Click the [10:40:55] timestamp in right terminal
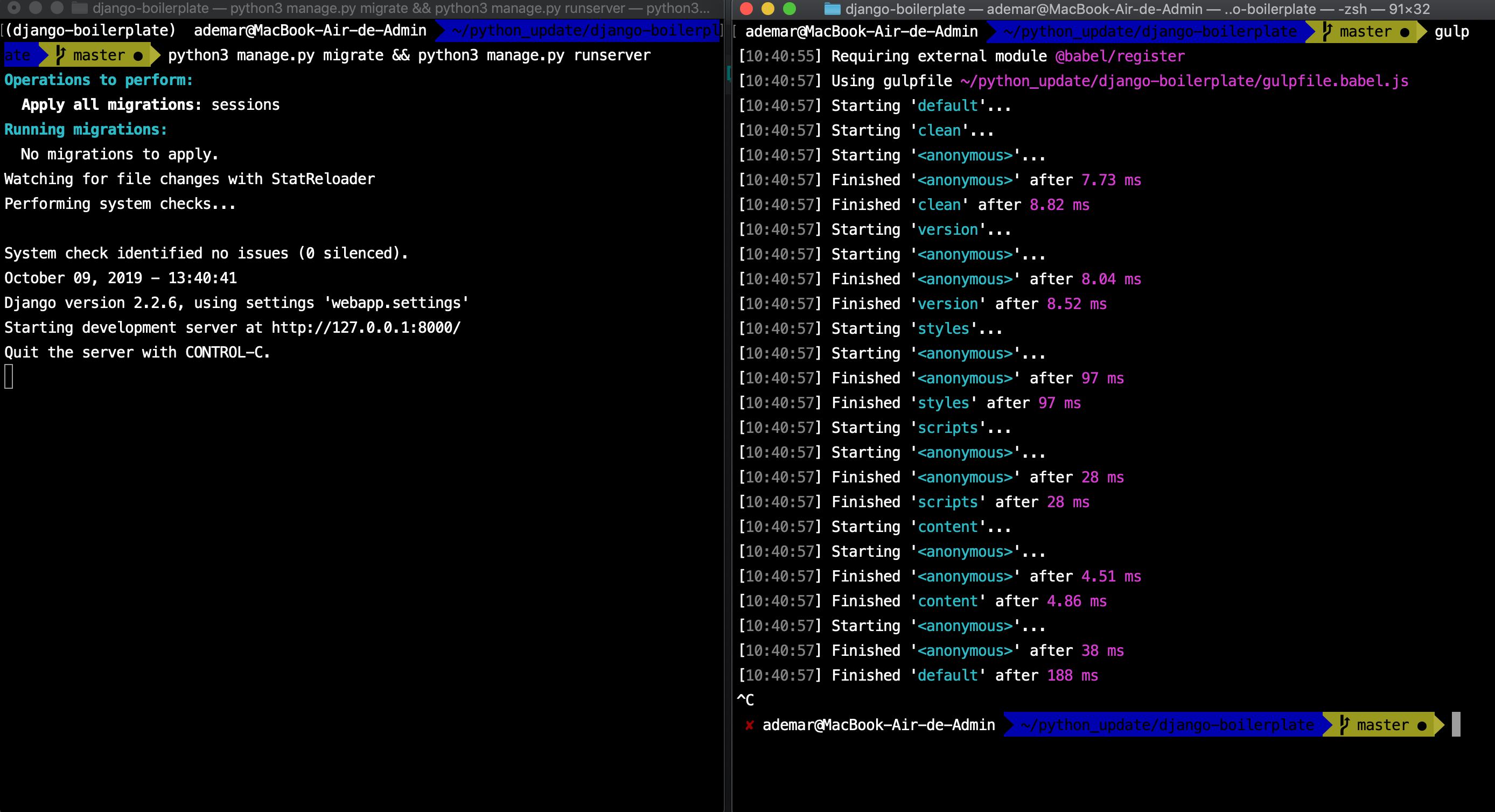Viewport: 1495px width, 812px height. [x=780, y=57]
